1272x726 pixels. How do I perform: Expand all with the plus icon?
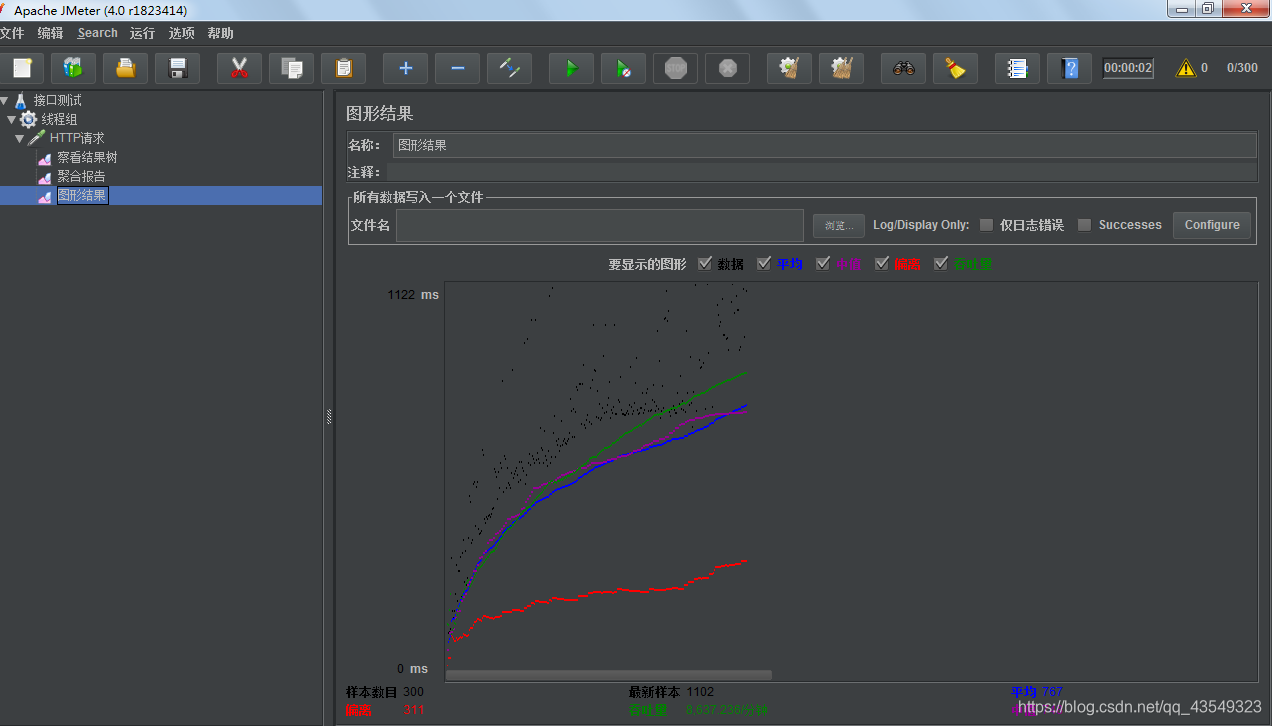[x=405, y=68]
